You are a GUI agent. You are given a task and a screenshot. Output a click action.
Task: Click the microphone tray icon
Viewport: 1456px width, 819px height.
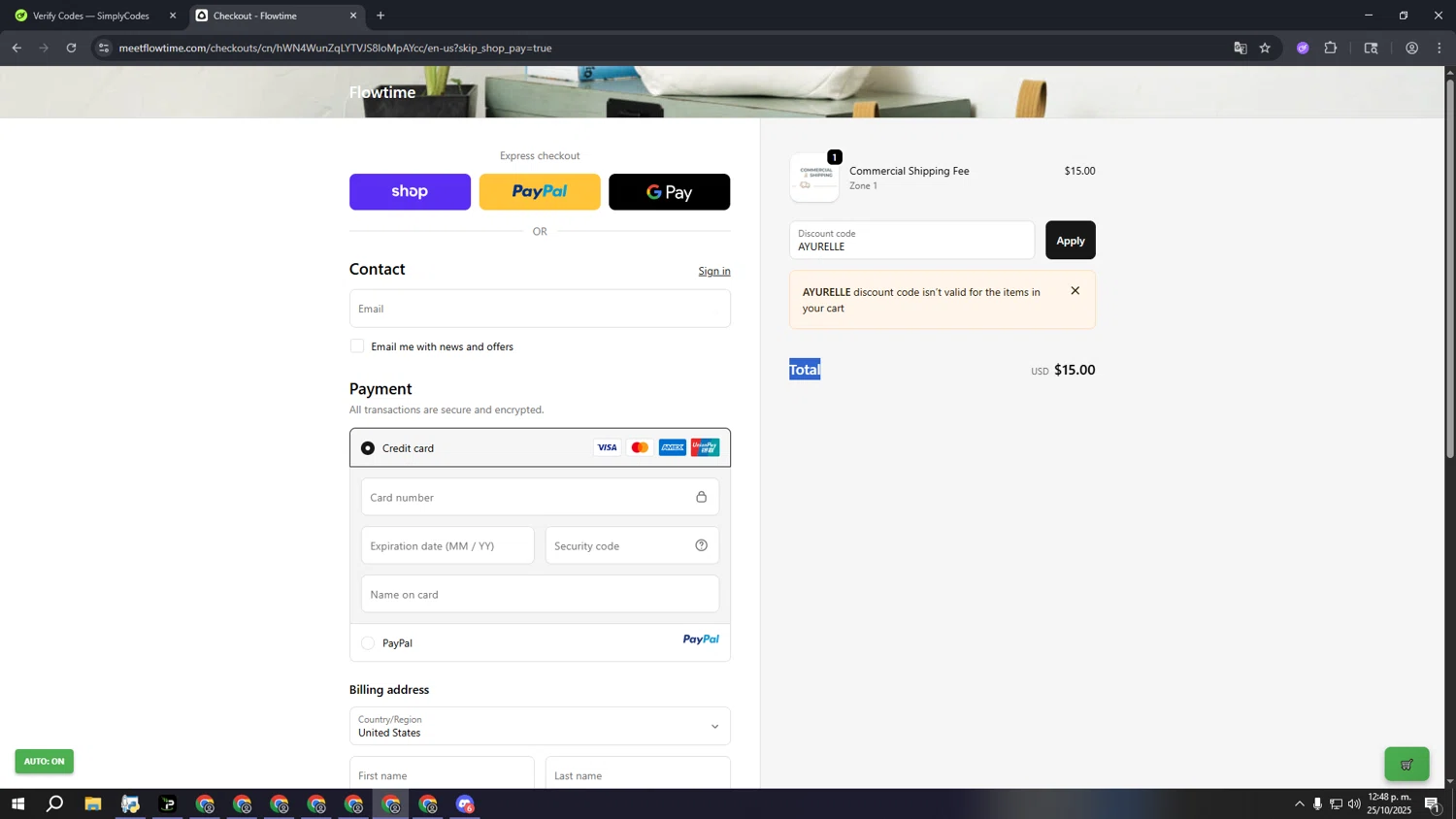point(1317,804)
